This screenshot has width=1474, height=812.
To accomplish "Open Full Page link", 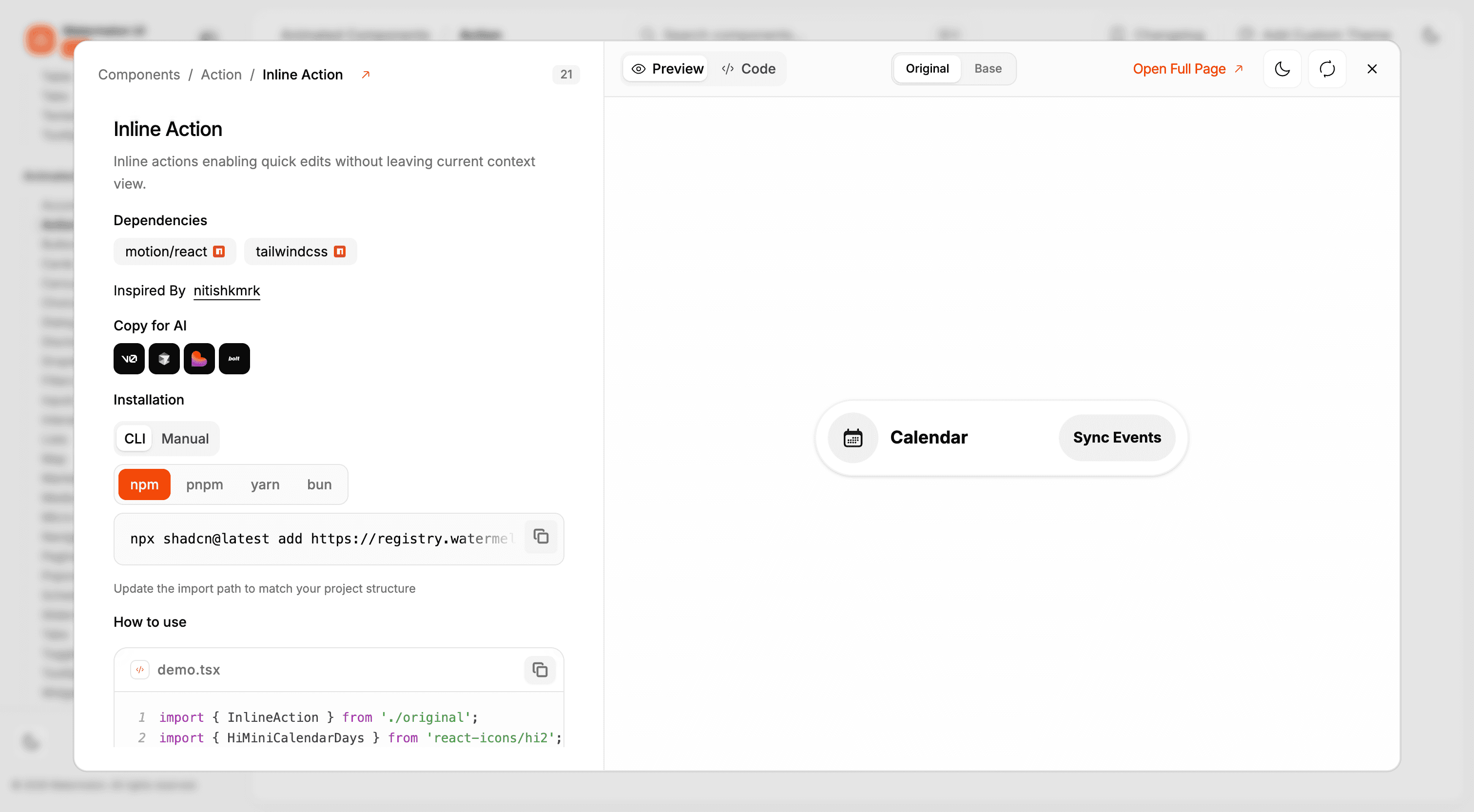I will pos(1188,69).
